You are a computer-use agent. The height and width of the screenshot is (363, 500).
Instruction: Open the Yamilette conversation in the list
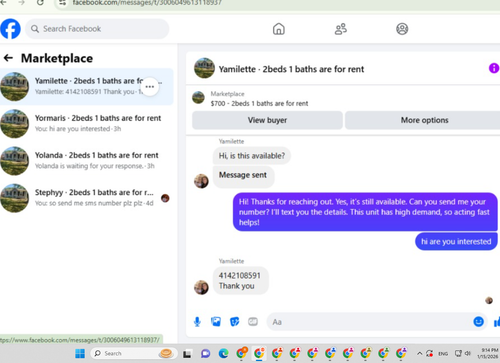tap(87, 87)
